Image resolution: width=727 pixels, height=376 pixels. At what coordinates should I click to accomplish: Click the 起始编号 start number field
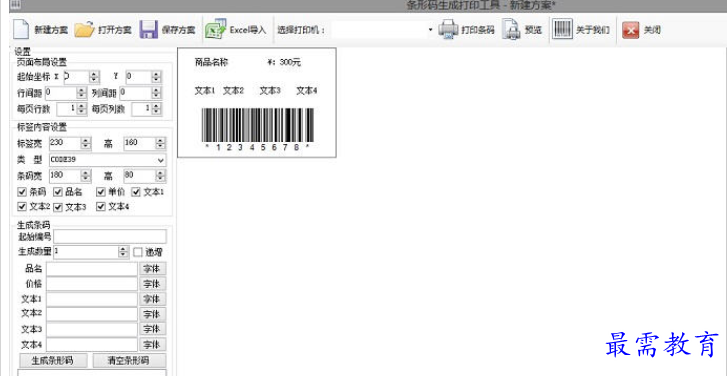pos(109,237)
